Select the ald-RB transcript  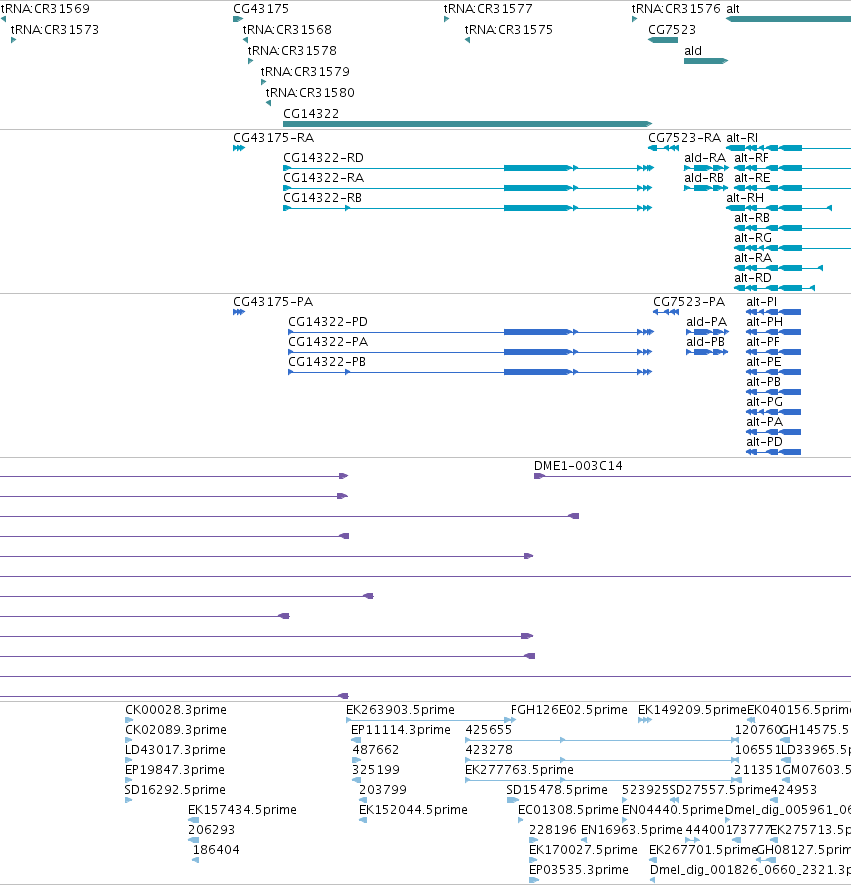tap(704, 178)
